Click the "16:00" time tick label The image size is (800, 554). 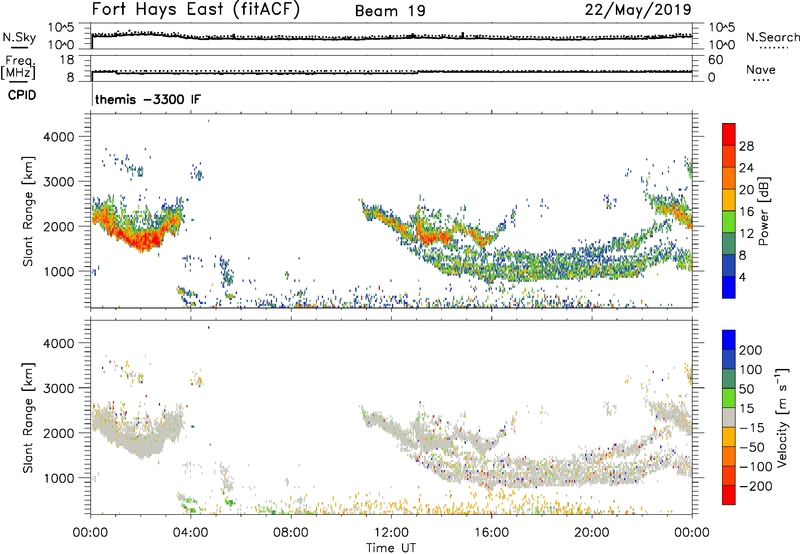pyautogui.click(x=491, y=533)
